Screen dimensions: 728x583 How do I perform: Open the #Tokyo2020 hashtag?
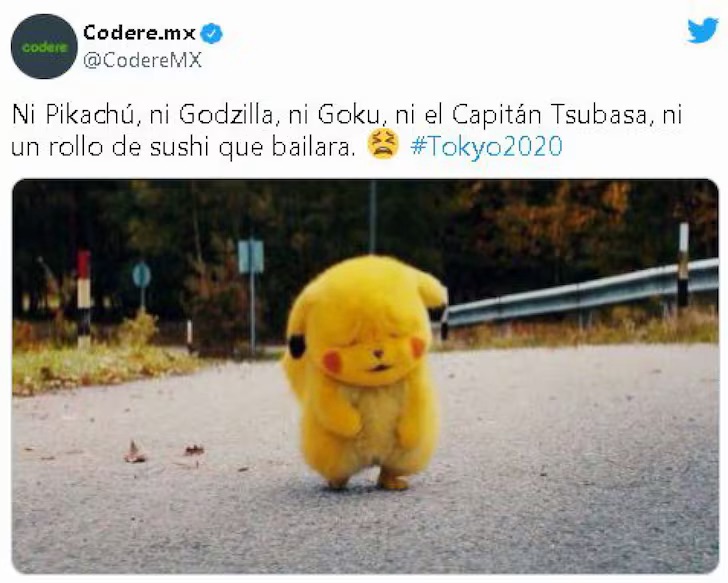[x=486, y=146]
